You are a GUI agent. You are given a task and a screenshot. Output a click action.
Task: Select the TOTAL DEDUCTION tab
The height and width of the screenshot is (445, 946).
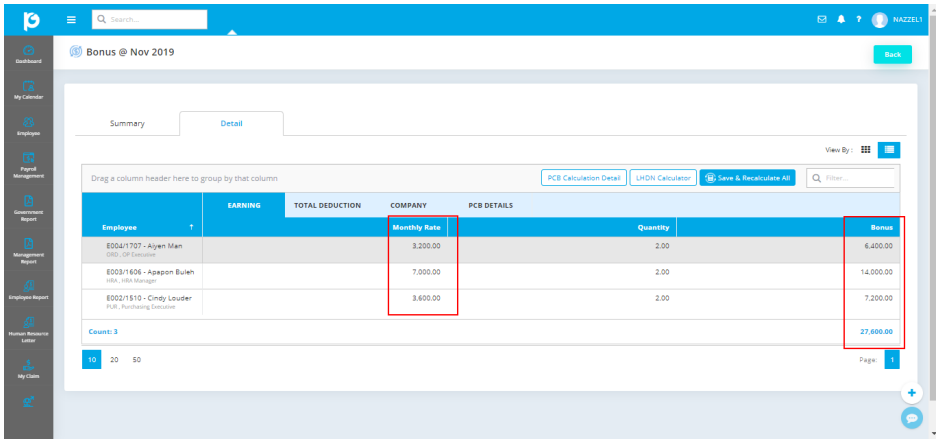[x=327, y=205]
